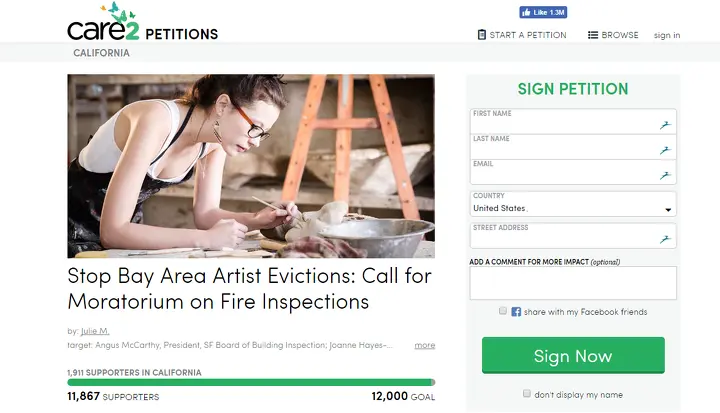This screenshot has height=413, width=720.
Task: Visit author Julie M.'s profile
Action: 95,331
